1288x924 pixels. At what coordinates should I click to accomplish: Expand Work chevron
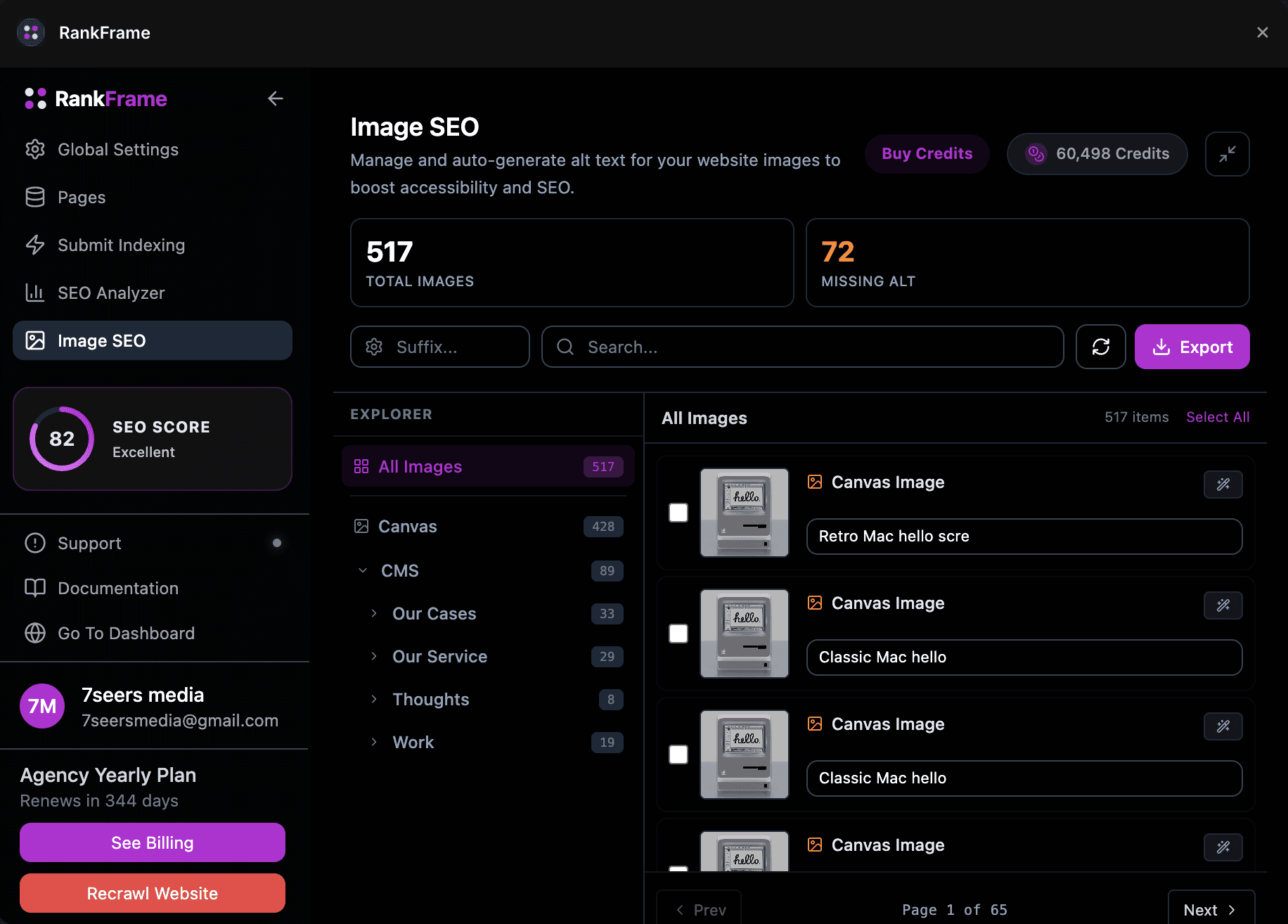(x=374, y=742)
